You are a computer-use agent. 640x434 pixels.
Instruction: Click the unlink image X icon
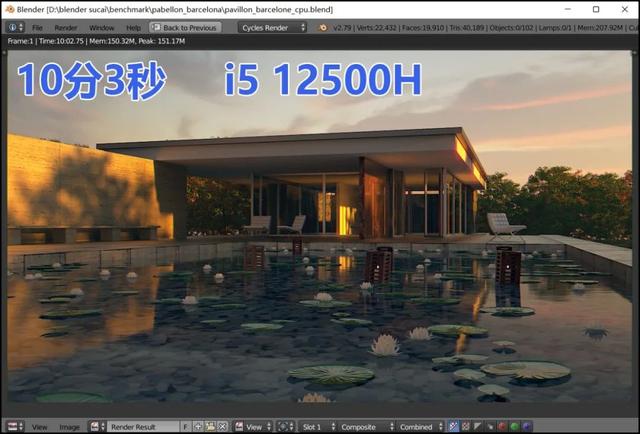[x=222, y=427]
